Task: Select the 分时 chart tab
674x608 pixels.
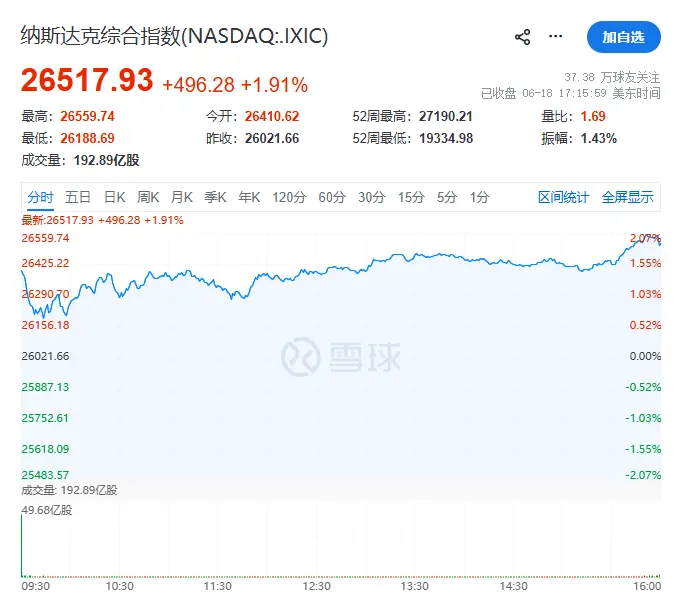Action: coord(40,197)
